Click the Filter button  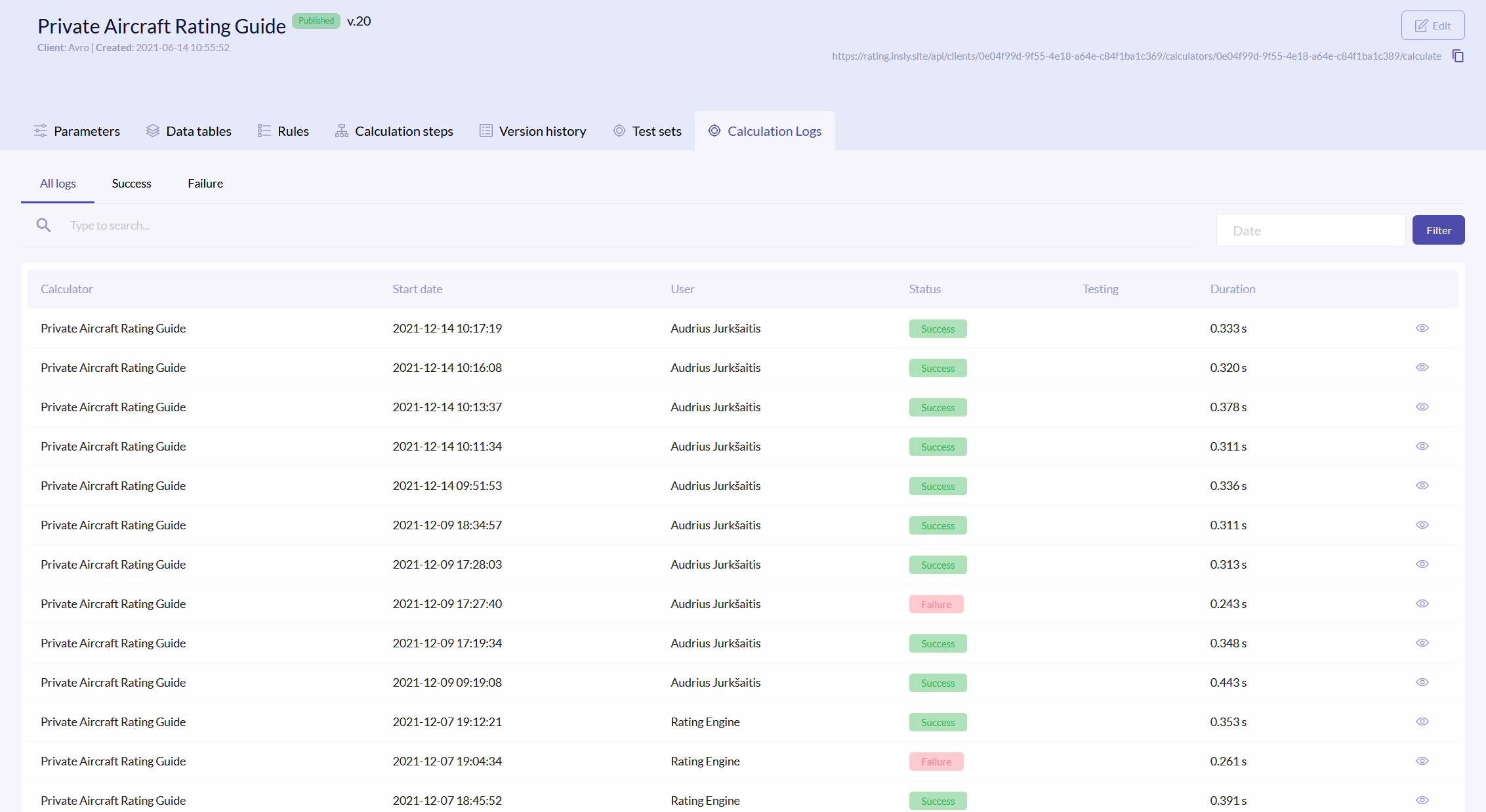(x=1438, y=230)
